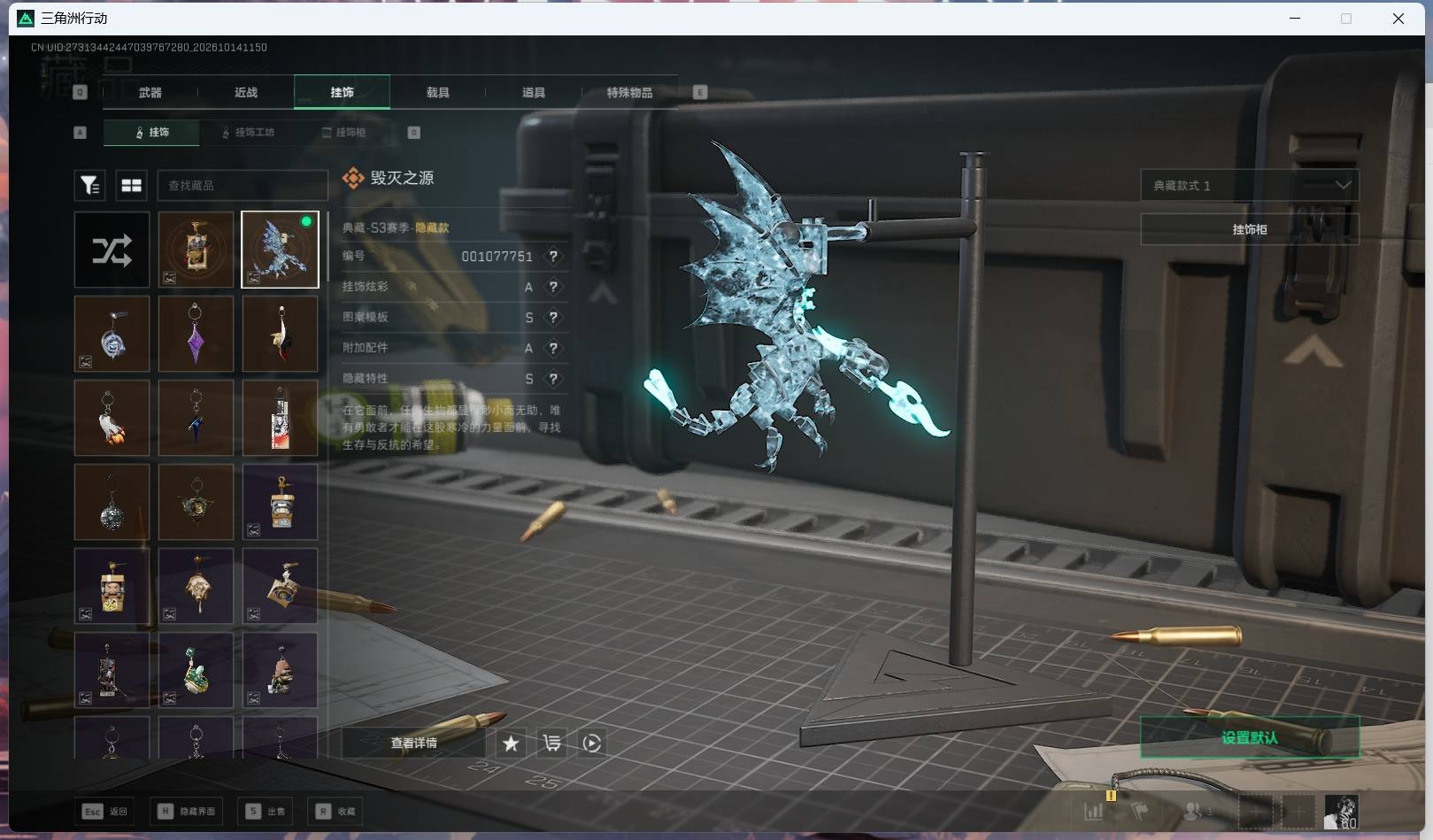
Task: Expand the 典藏款式 1 style dropdown
Action: point(1249,185)
